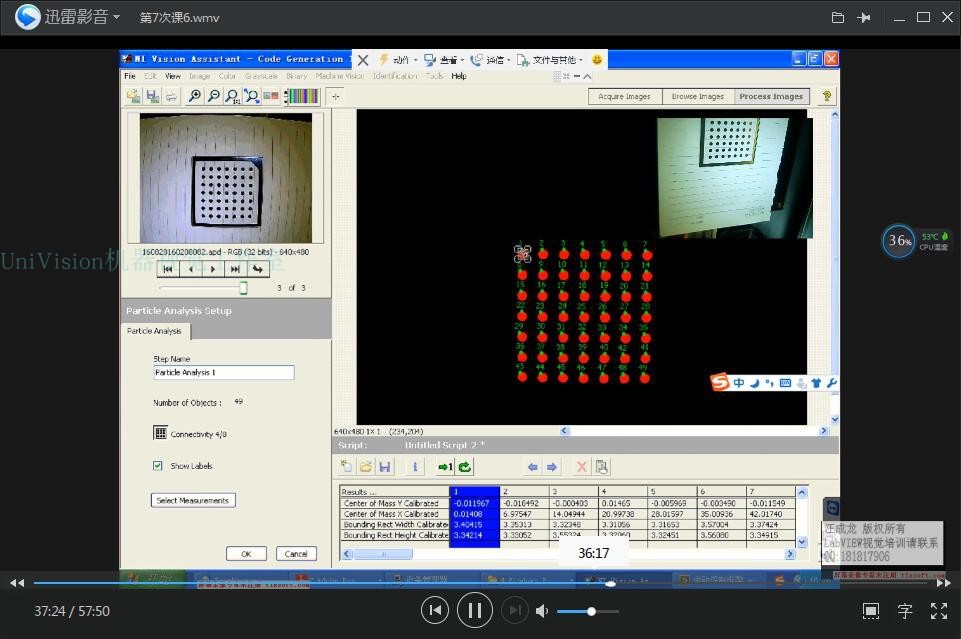This screenshot has width=961, height=639.
Task: Open the player's open-file folder icon
Action: pyautogui.click(x=838, y=17)
